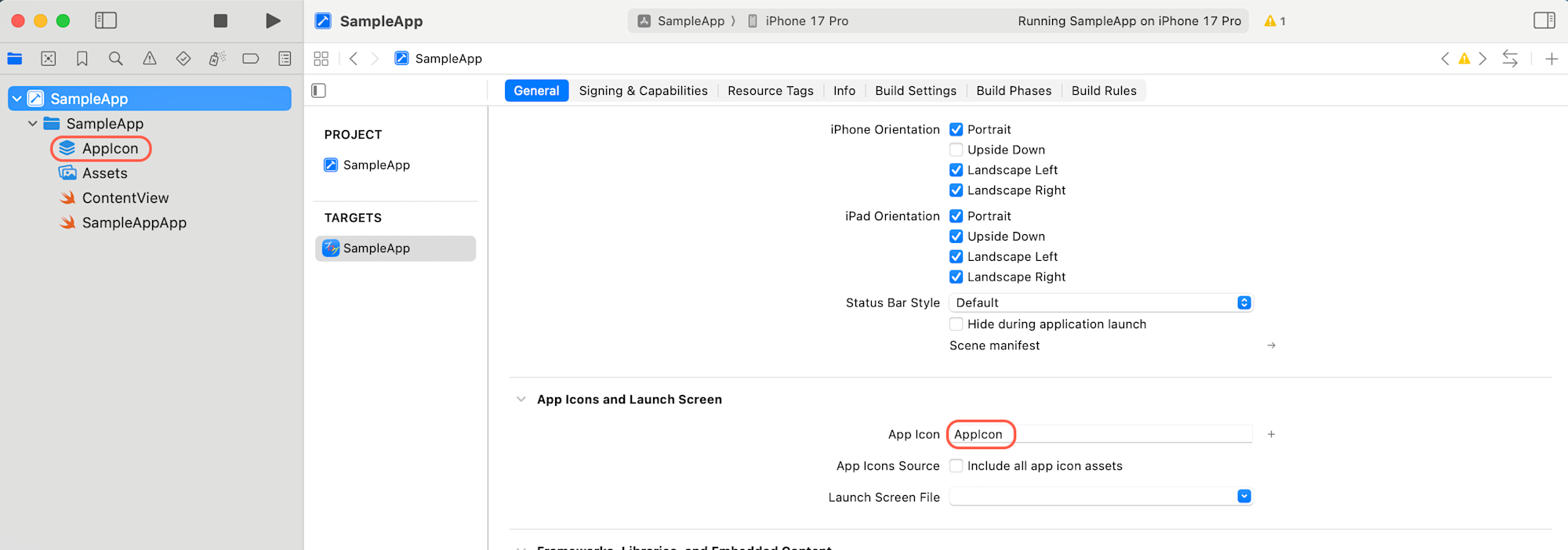
Task: Stop the running SampleApp build
Action: [220, 20]
